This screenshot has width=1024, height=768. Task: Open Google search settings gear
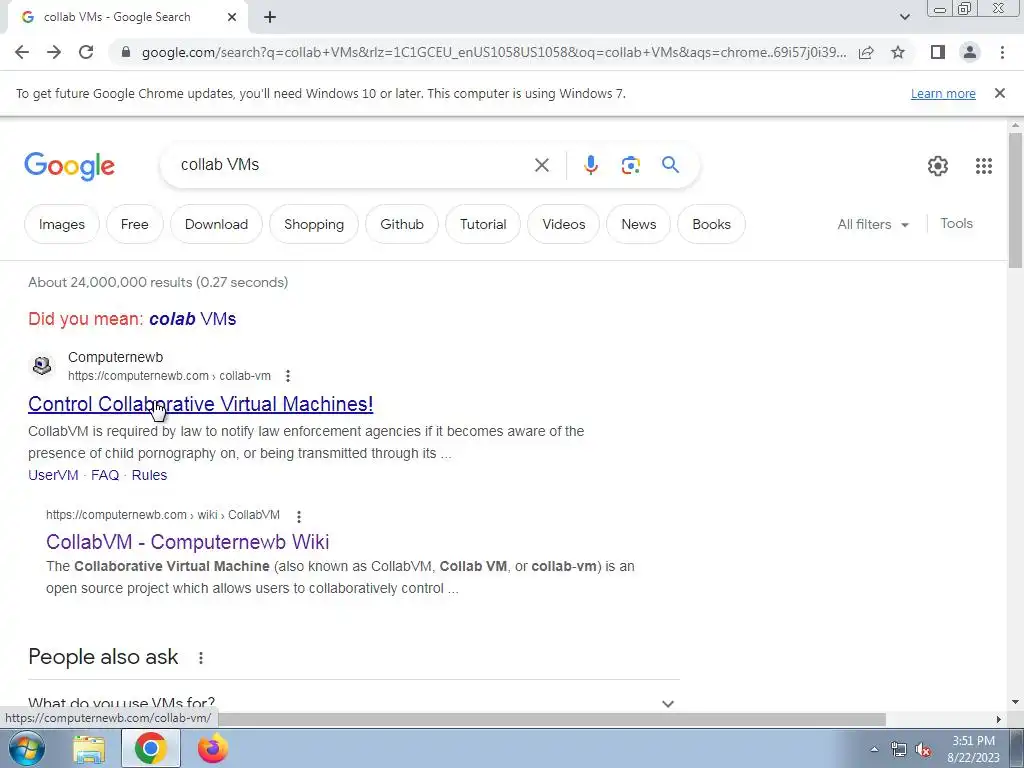click(x=938, y=166)
